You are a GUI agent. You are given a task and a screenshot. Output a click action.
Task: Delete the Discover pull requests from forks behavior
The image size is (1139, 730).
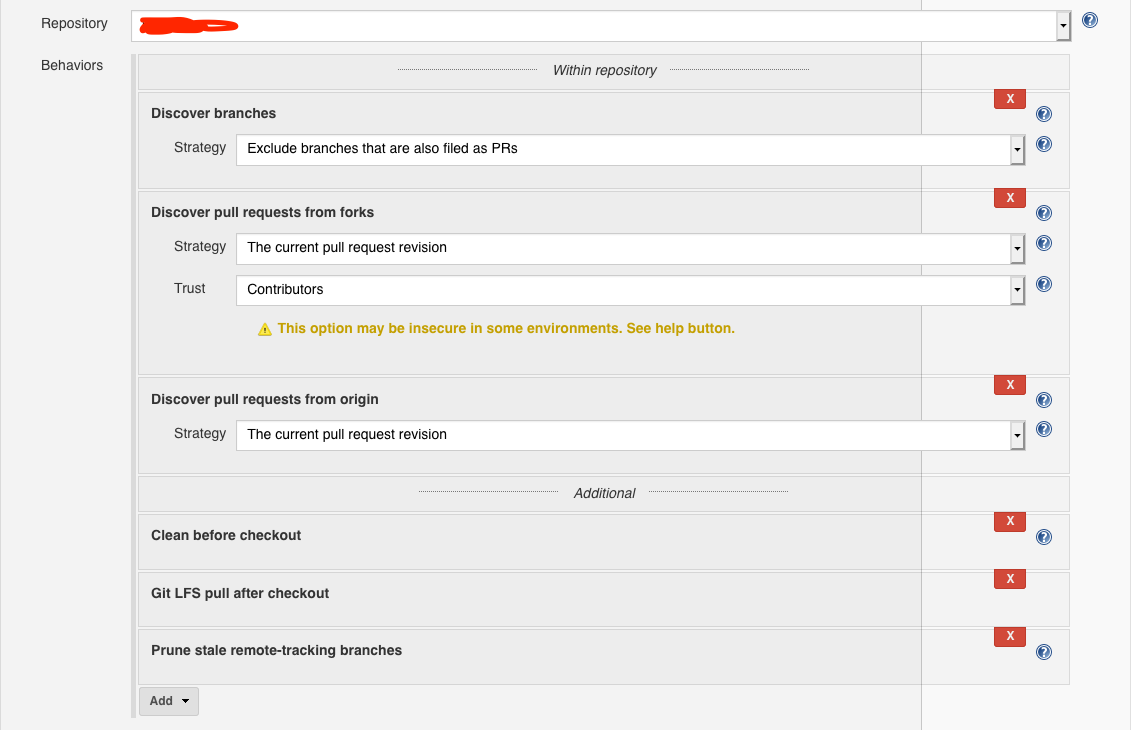click(x=1009, y=197)
